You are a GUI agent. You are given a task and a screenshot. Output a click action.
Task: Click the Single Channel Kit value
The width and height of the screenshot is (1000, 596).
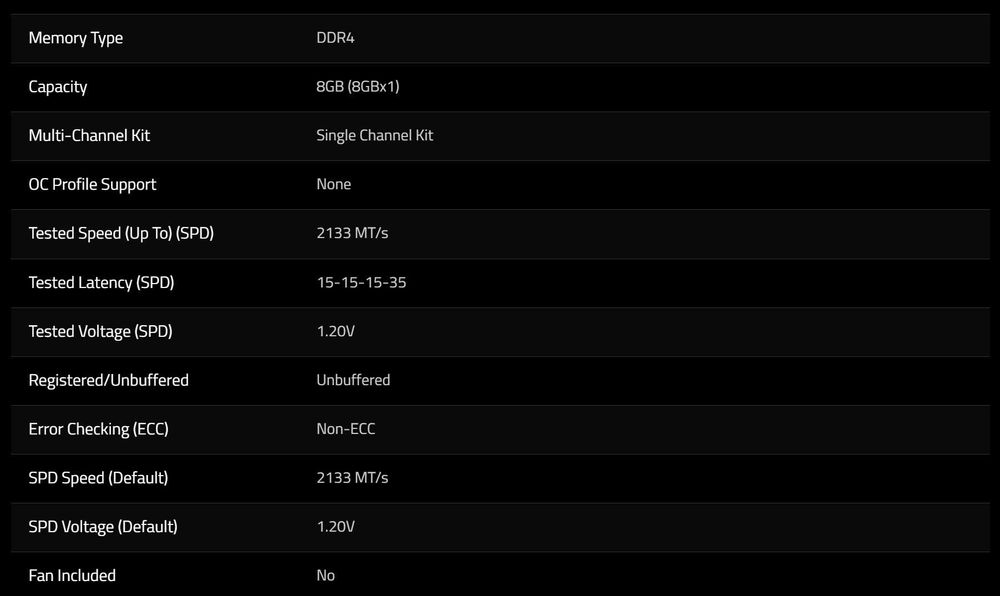[x=375, y=135]
